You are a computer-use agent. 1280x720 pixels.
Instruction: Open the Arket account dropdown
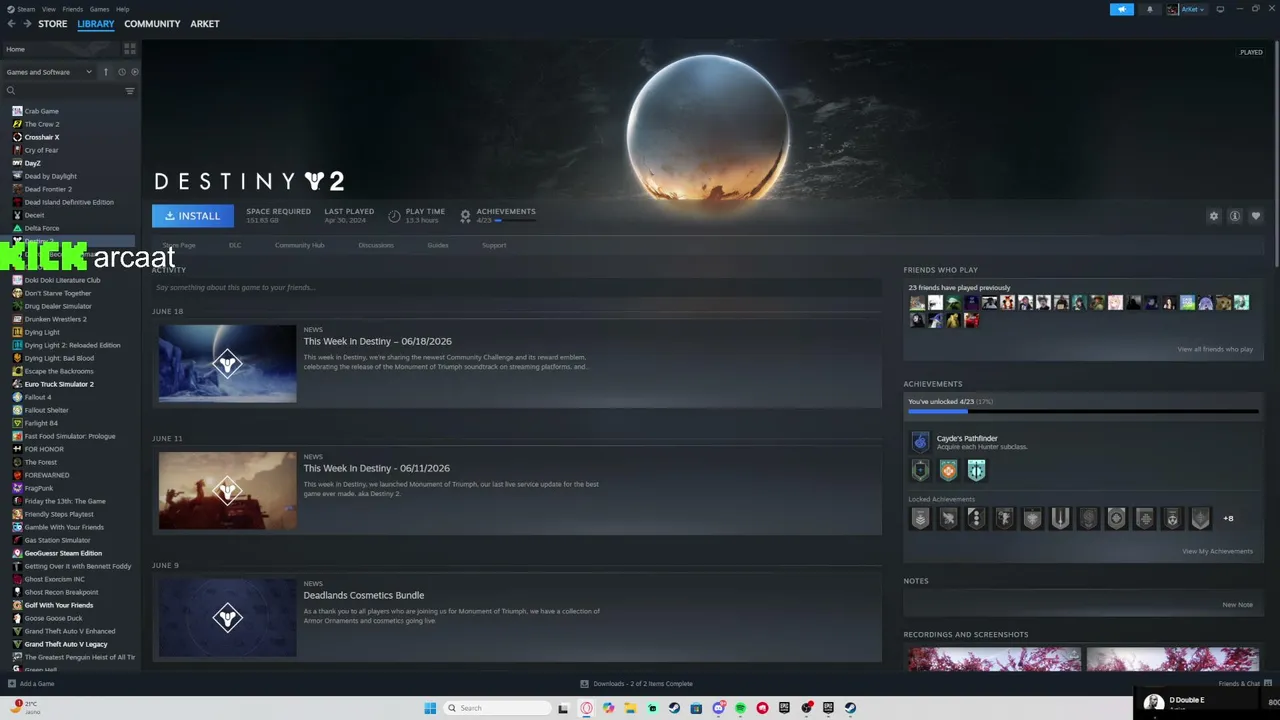click(1186, 9)
